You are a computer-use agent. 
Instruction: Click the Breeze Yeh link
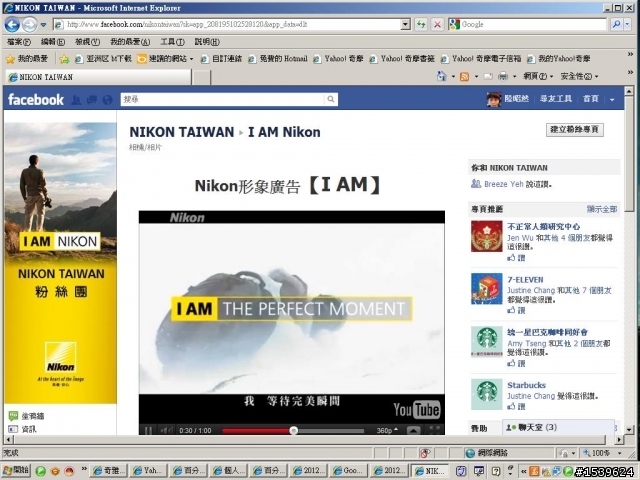(504, 184)
